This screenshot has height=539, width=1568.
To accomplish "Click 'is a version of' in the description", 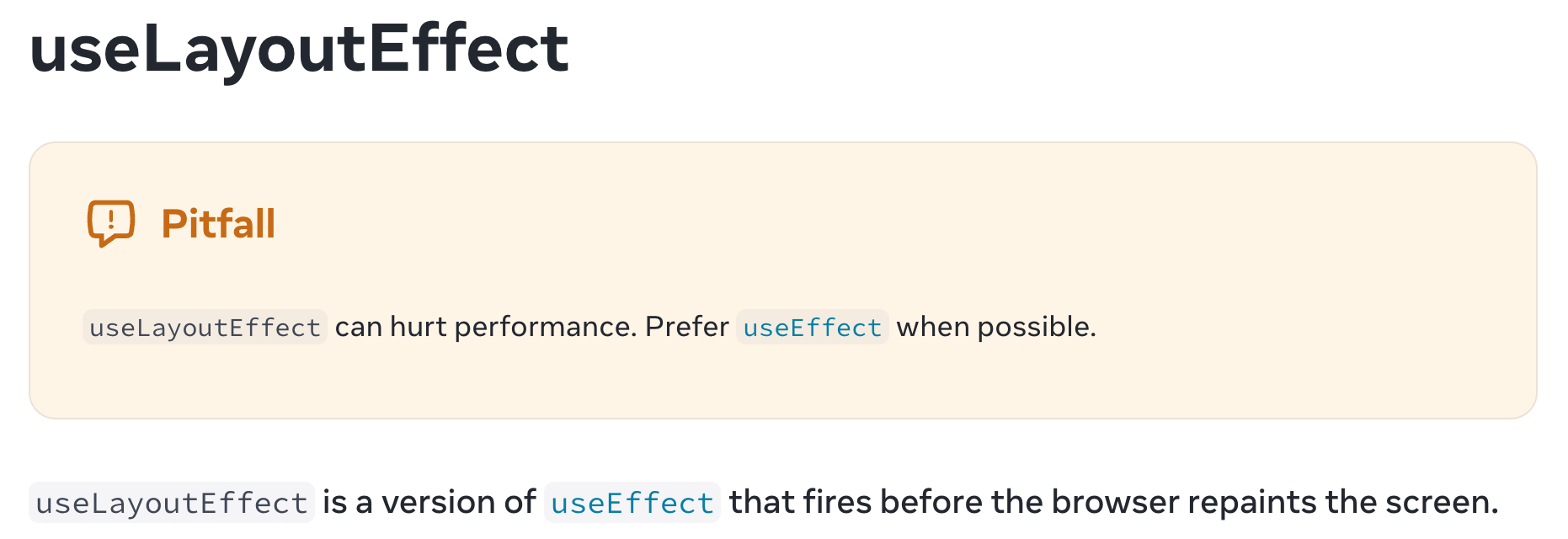I will click(x=429, y=502).
